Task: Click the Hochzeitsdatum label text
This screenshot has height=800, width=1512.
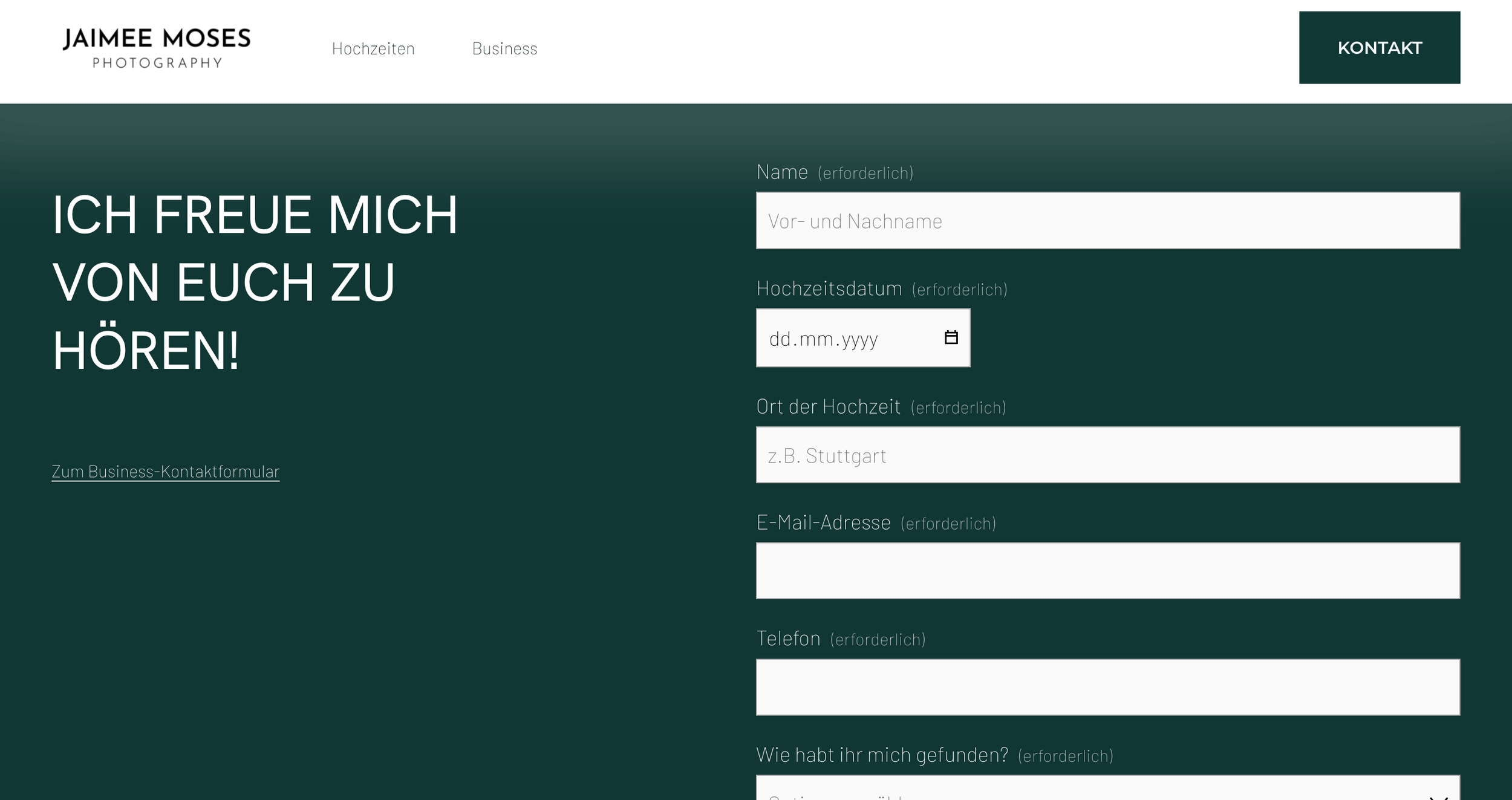Action: (829, 289)
